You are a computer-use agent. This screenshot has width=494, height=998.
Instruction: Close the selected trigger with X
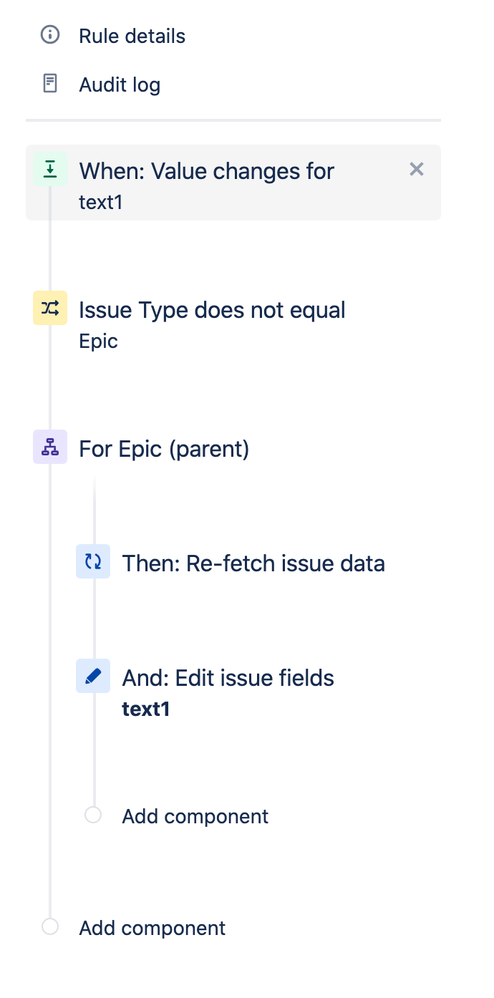click(x=416, y=169)
